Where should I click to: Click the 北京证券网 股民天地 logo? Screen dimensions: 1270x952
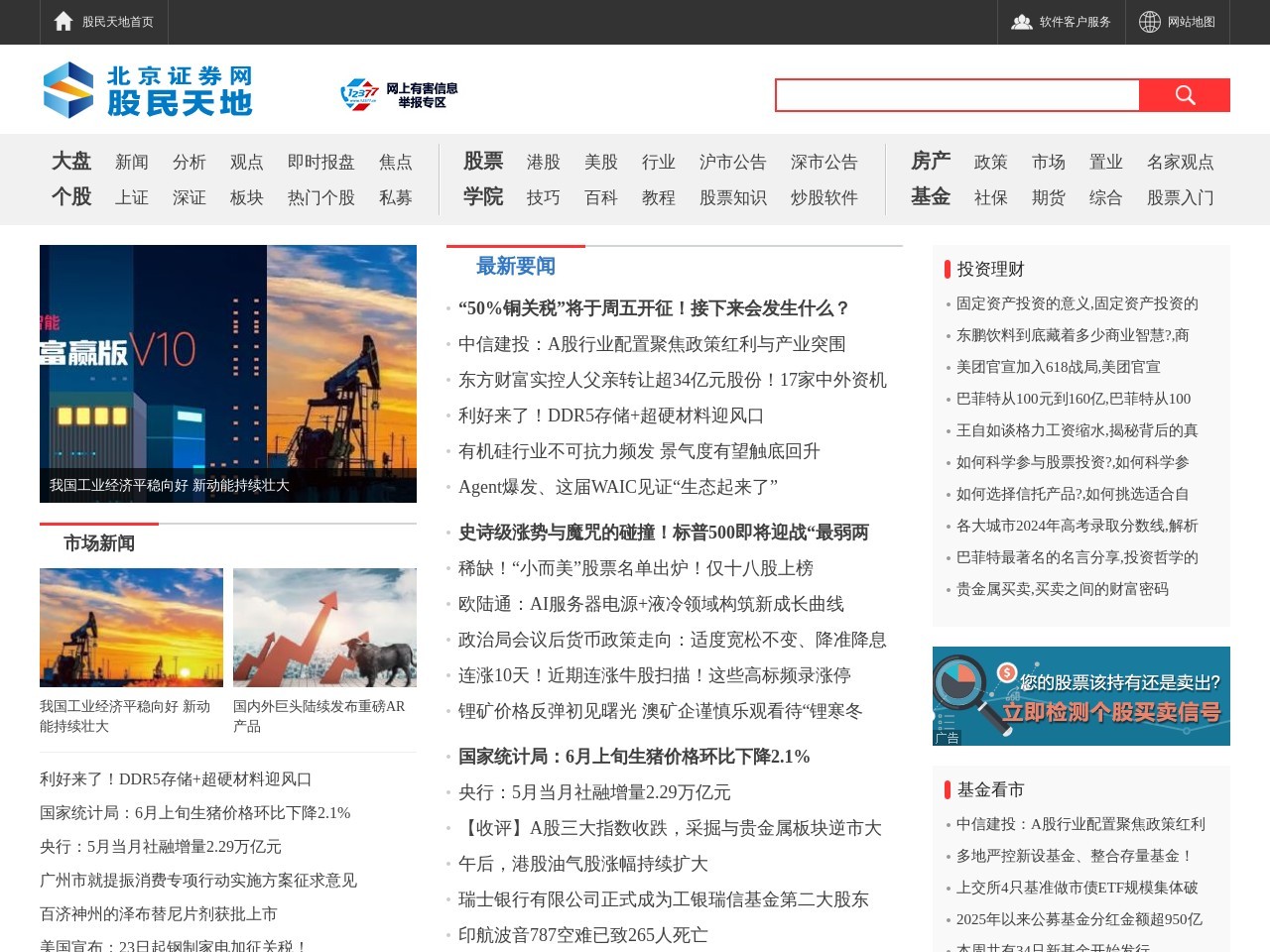pos(149,90)
